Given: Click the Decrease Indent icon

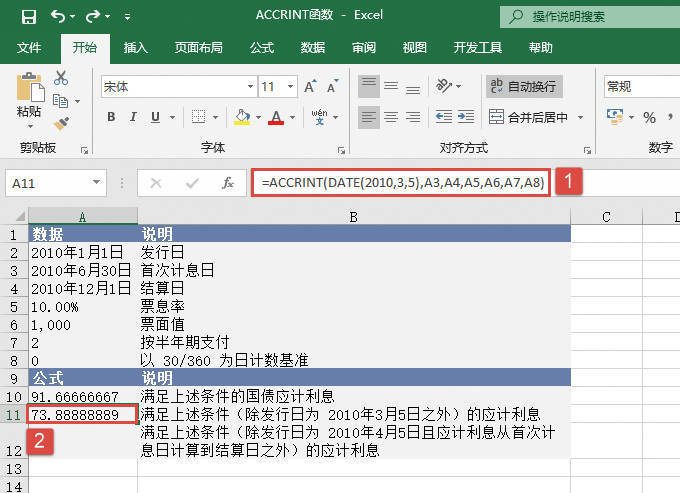Looking at the screenshot, I should coord(444,117).
